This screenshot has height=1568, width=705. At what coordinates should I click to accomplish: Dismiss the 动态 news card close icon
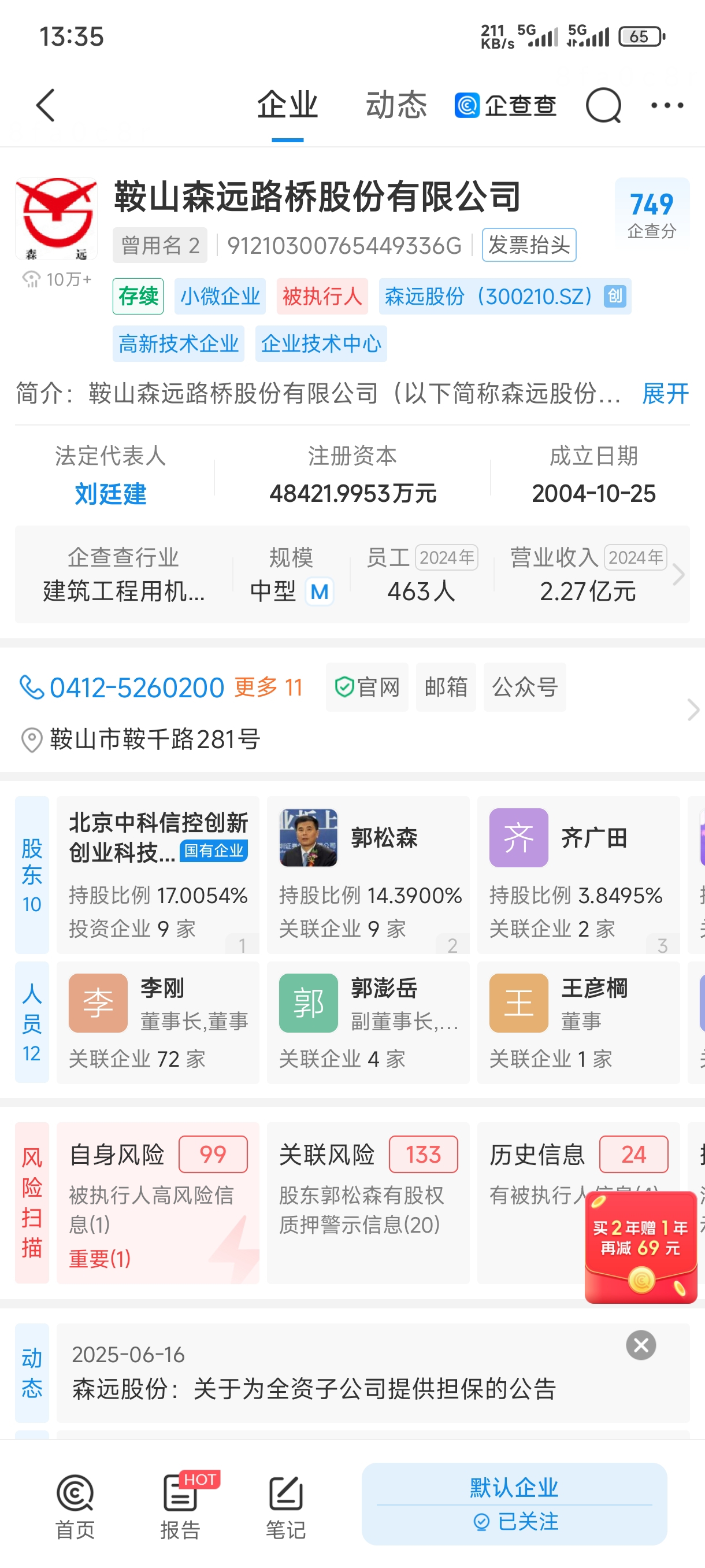point(641,1345)
